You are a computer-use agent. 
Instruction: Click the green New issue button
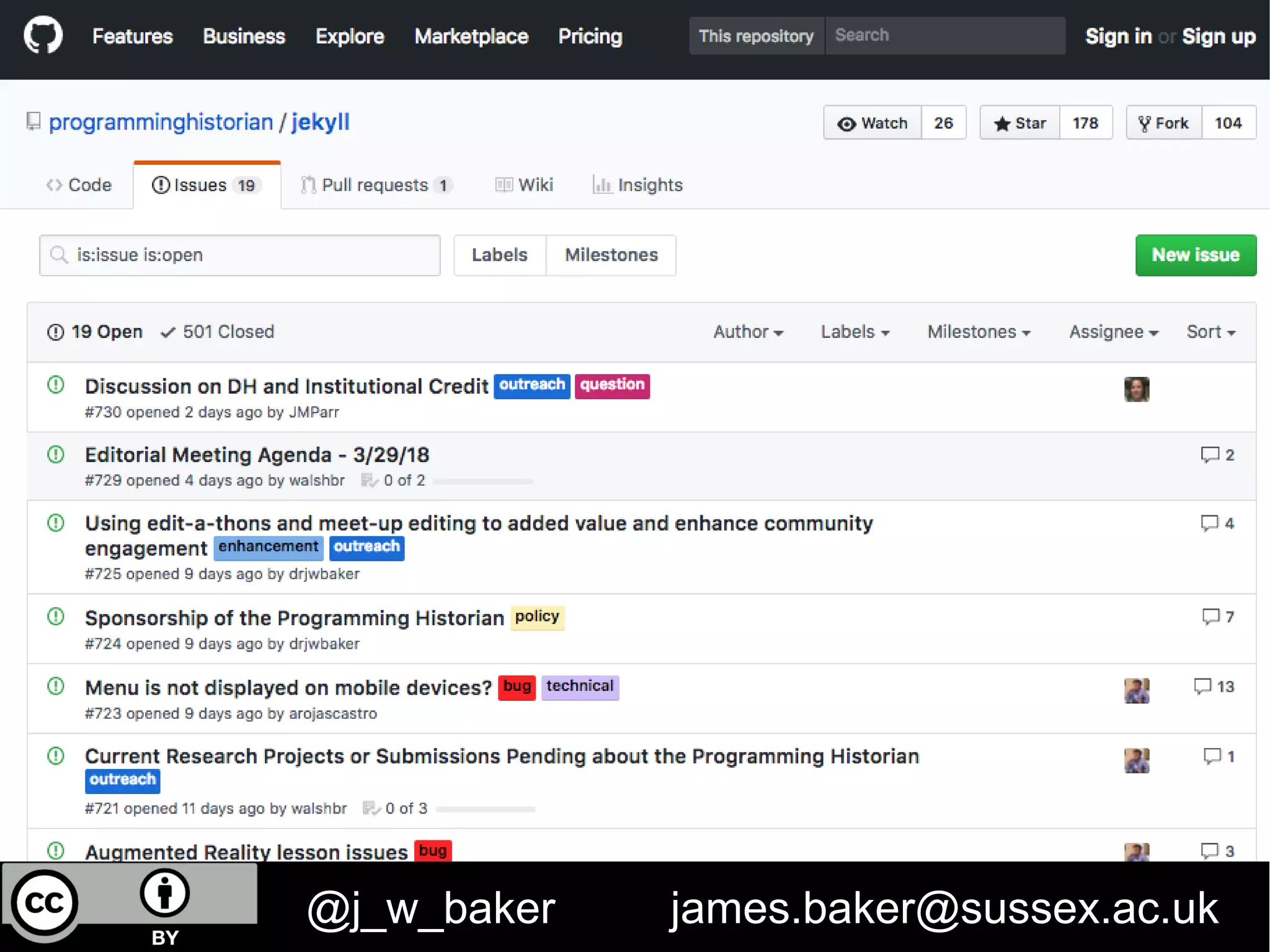[x=1196, y=255]
